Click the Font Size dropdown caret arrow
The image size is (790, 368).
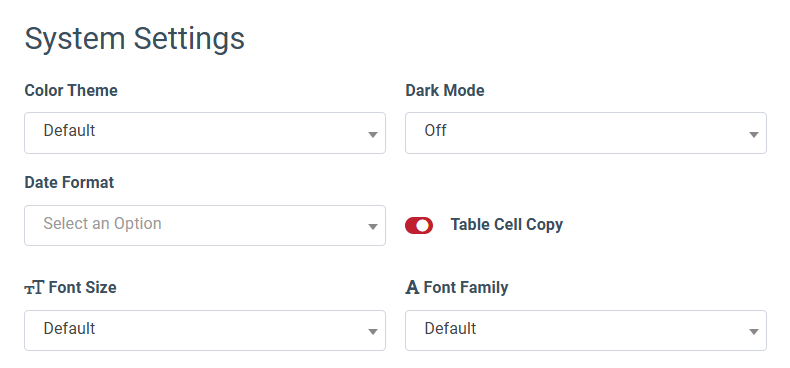[373, 332]
